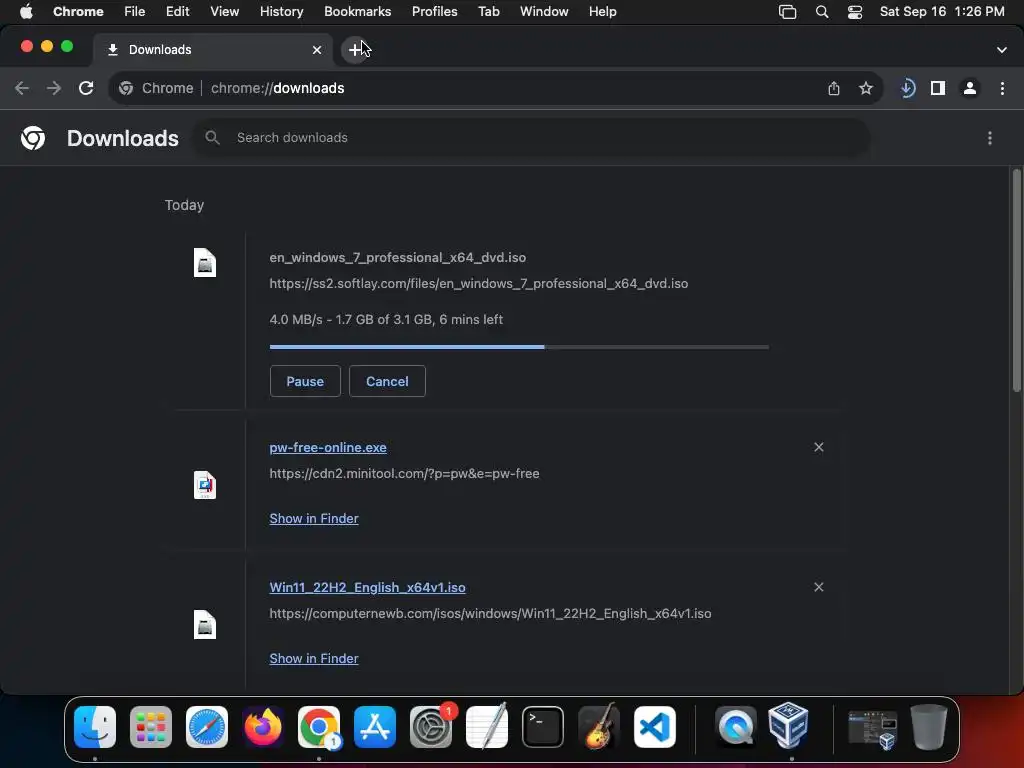
Task: Click the Stage Manager menu bar icon
Action: (788, 12)
